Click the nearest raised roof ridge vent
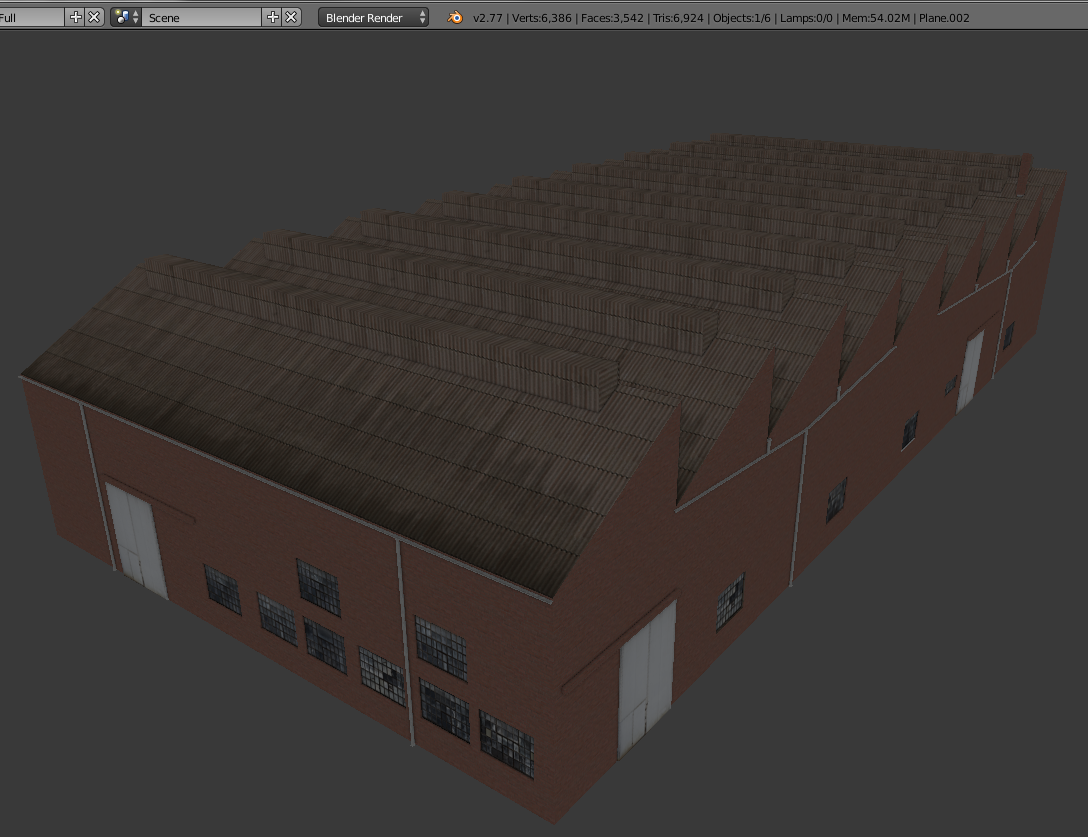 (382, 333)
